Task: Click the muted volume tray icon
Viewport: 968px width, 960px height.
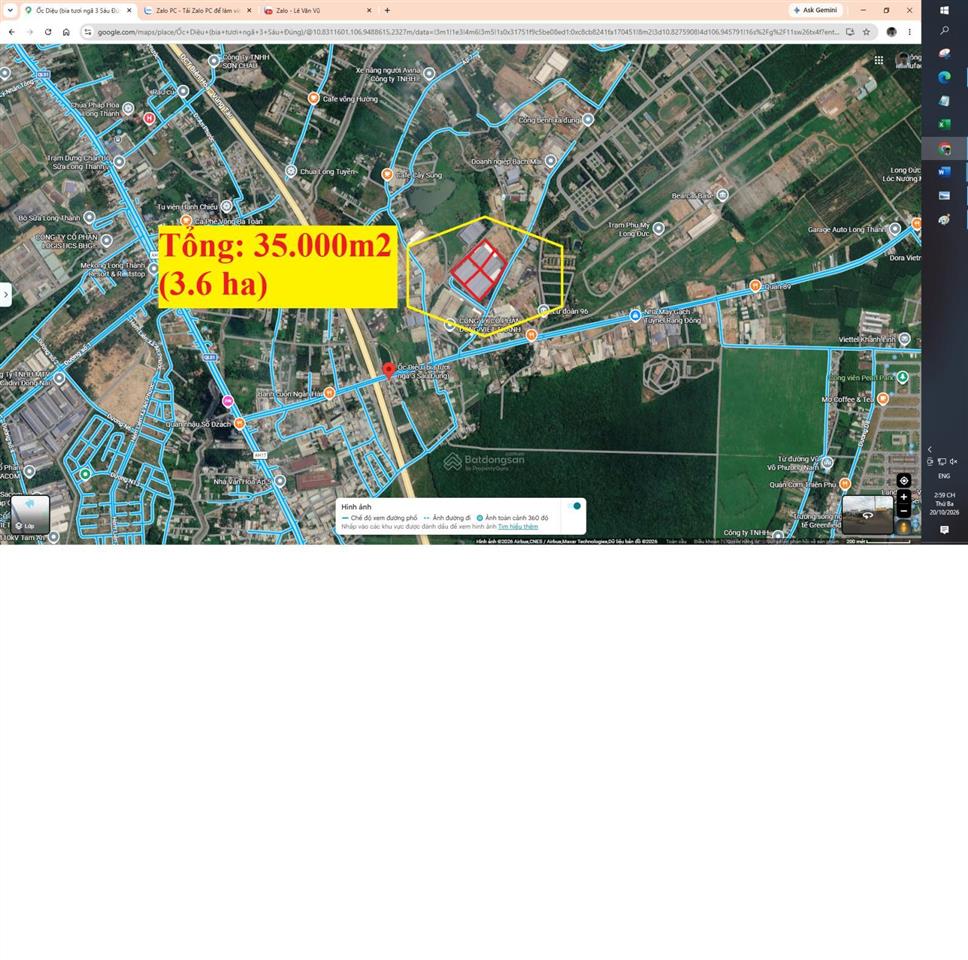Action: [x=954, y=461]
